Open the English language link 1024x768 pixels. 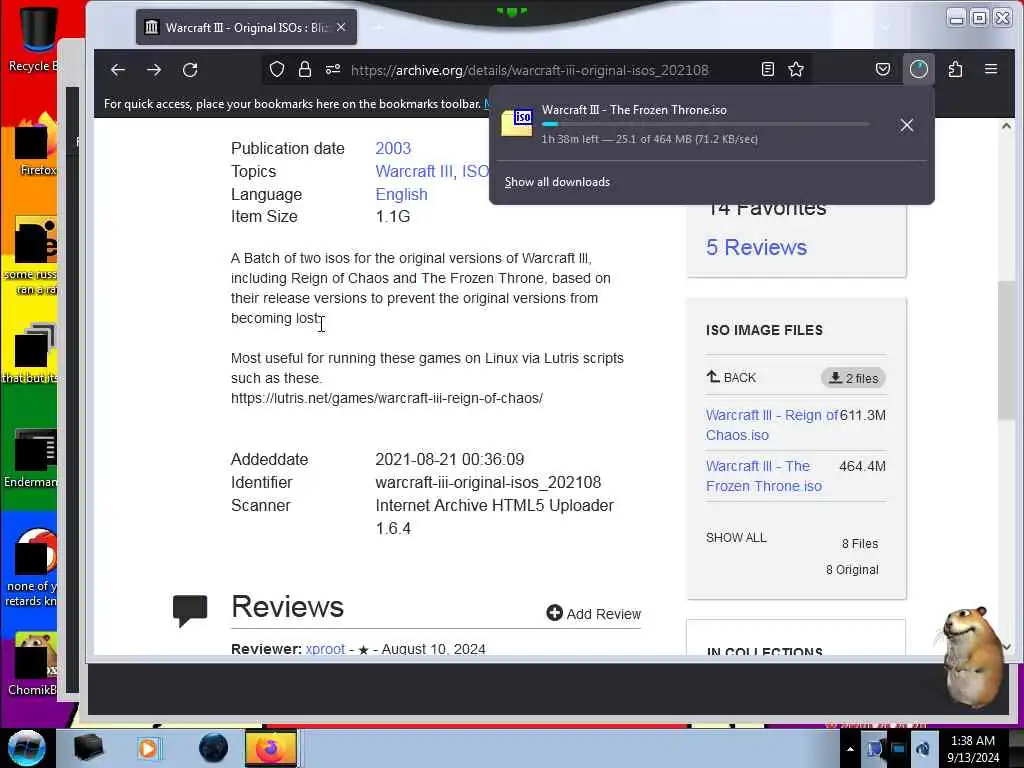click(402, 195)
